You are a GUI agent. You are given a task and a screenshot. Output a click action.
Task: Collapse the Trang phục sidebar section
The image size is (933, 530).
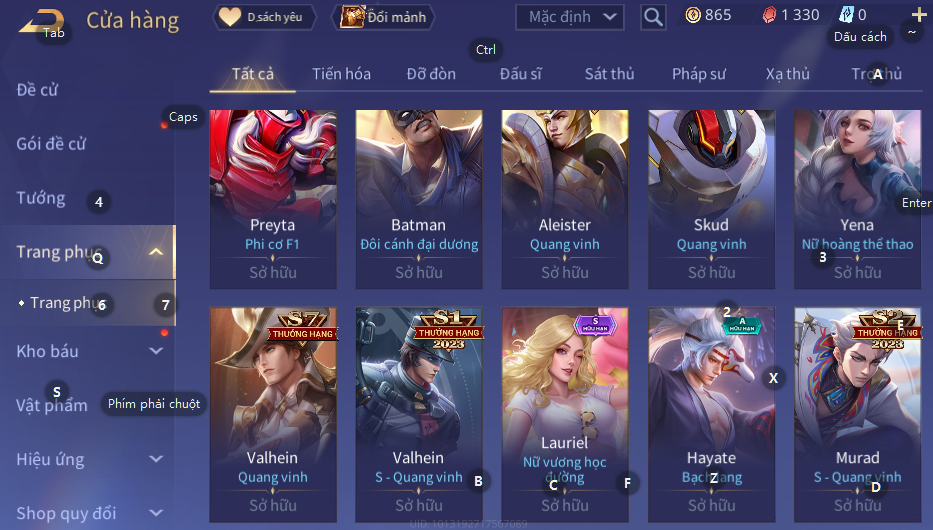[x=155, y=252]
